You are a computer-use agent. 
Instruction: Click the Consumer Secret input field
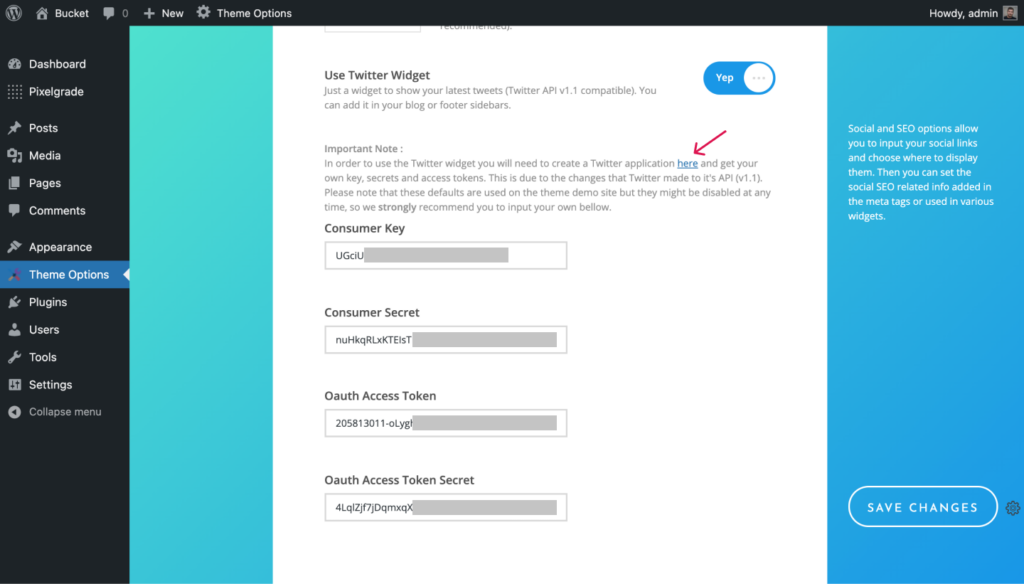(x=445, y=340)
